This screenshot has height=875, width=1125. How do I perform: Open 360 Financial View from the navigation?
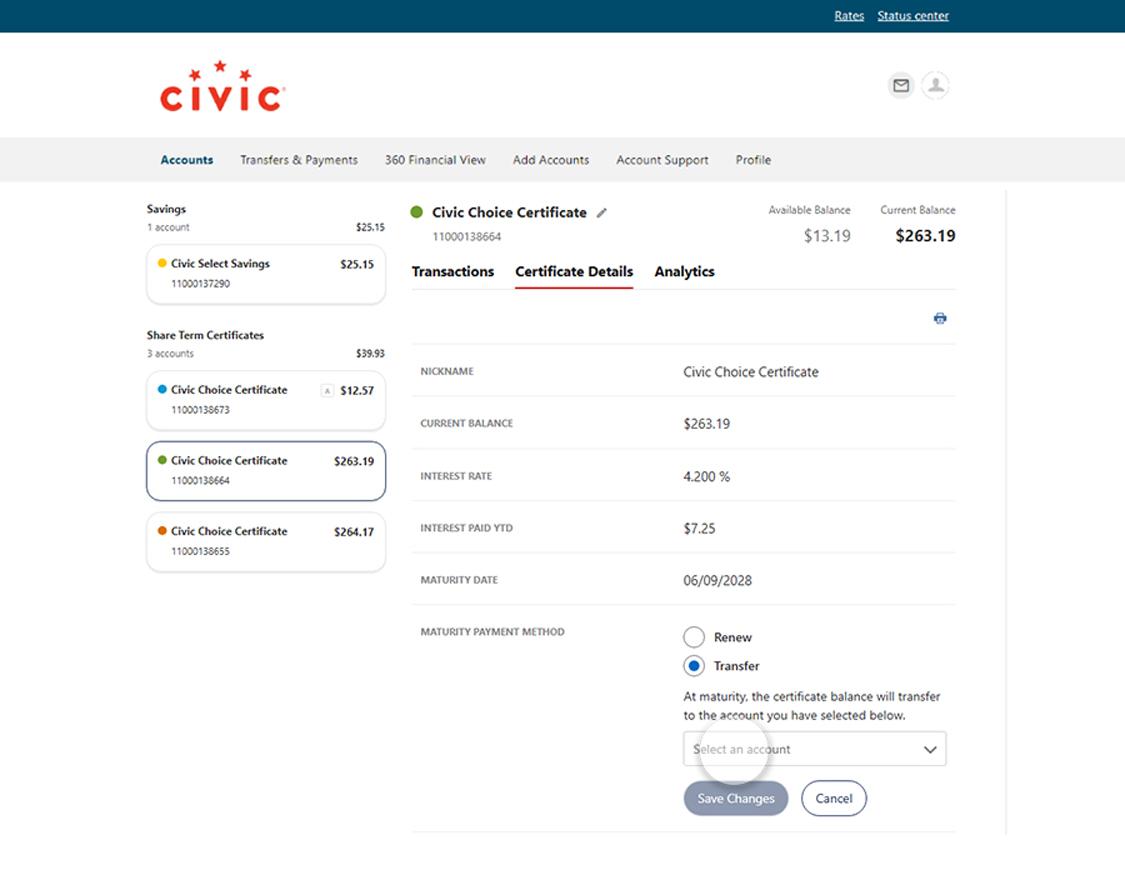434,159
